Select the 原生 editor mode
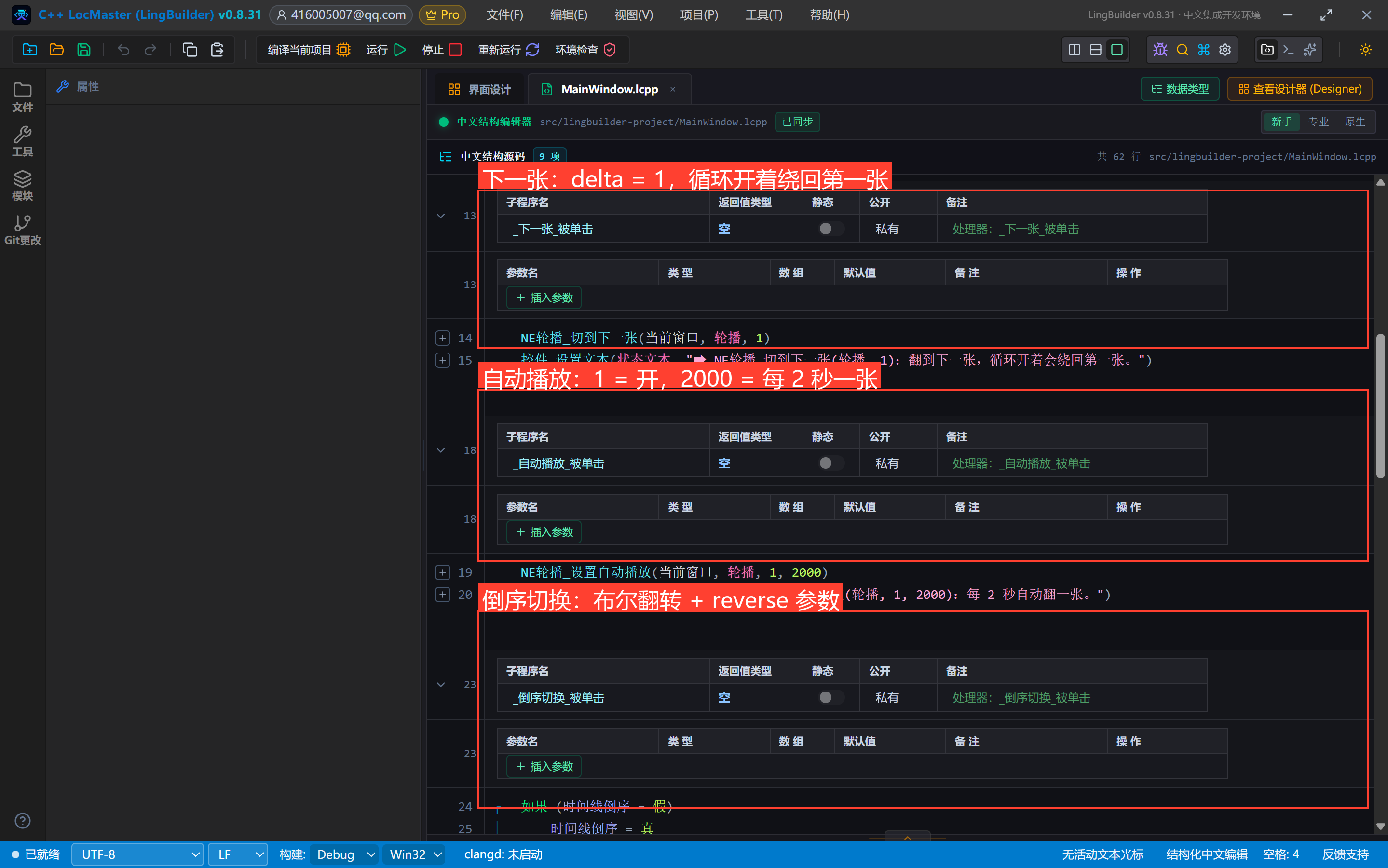1388x868 pixels. [1355, 122]
